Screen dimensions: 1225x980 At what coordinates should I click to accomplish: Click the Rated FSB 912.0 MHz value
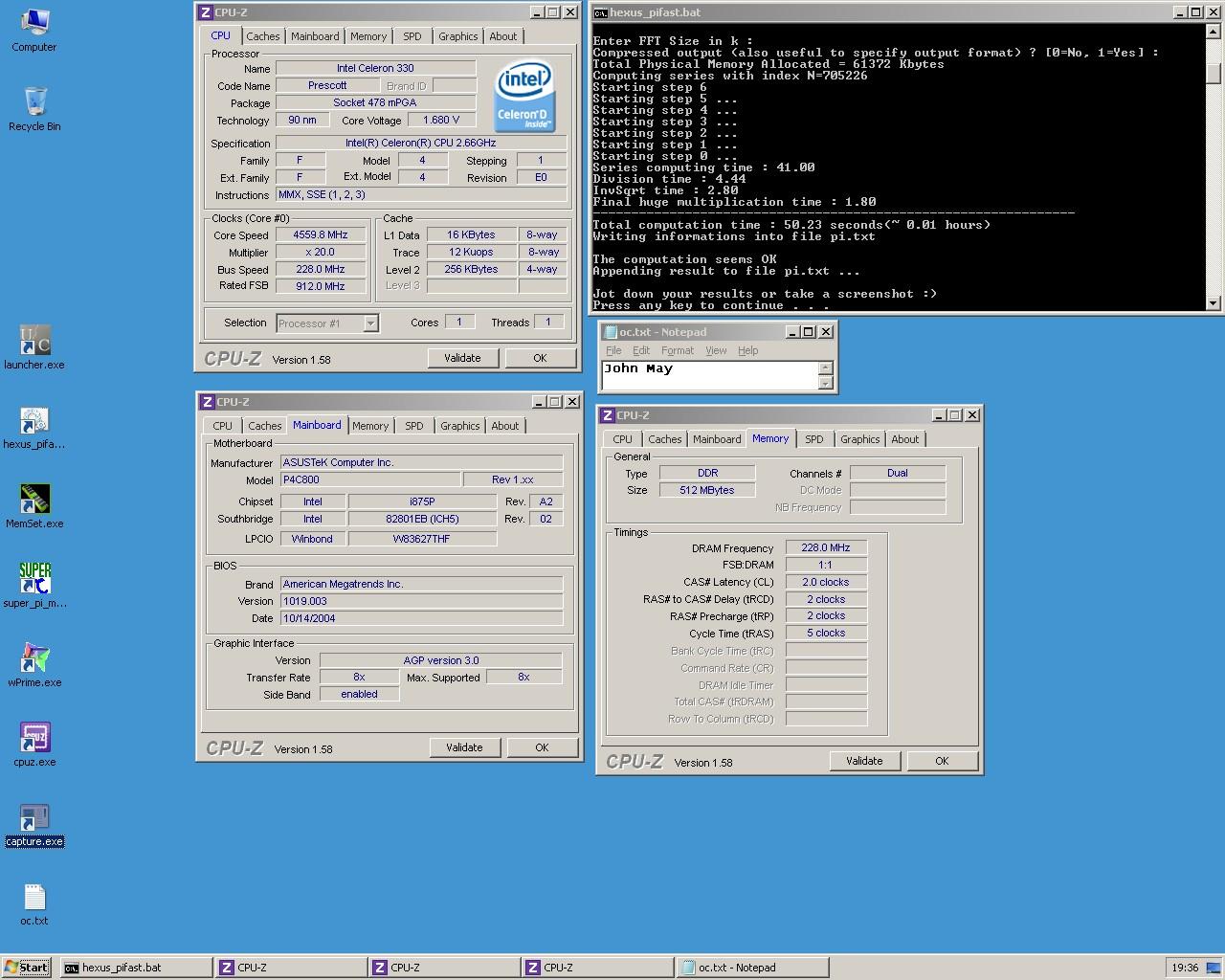[321, 286]
